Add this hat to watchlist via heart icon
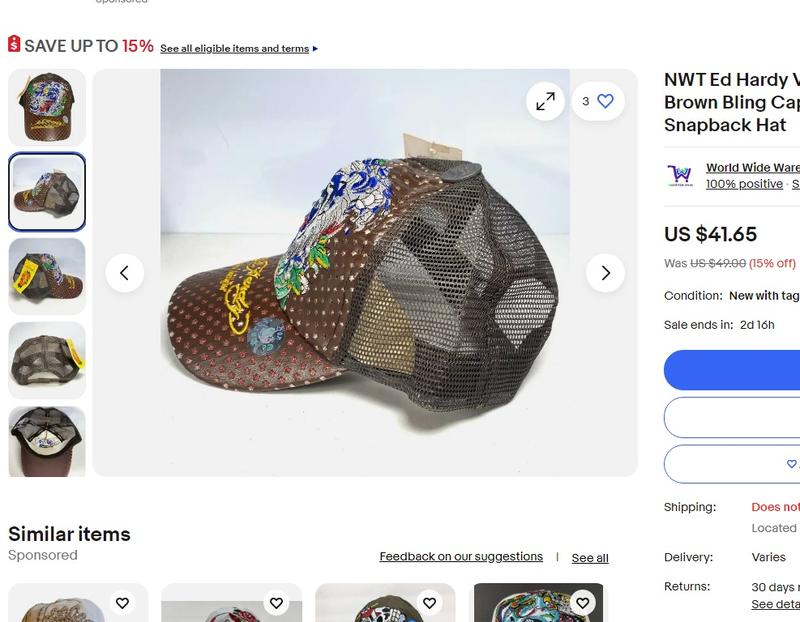Image resolution: width=800 pixels, height=622 pixels. (604, 101)
